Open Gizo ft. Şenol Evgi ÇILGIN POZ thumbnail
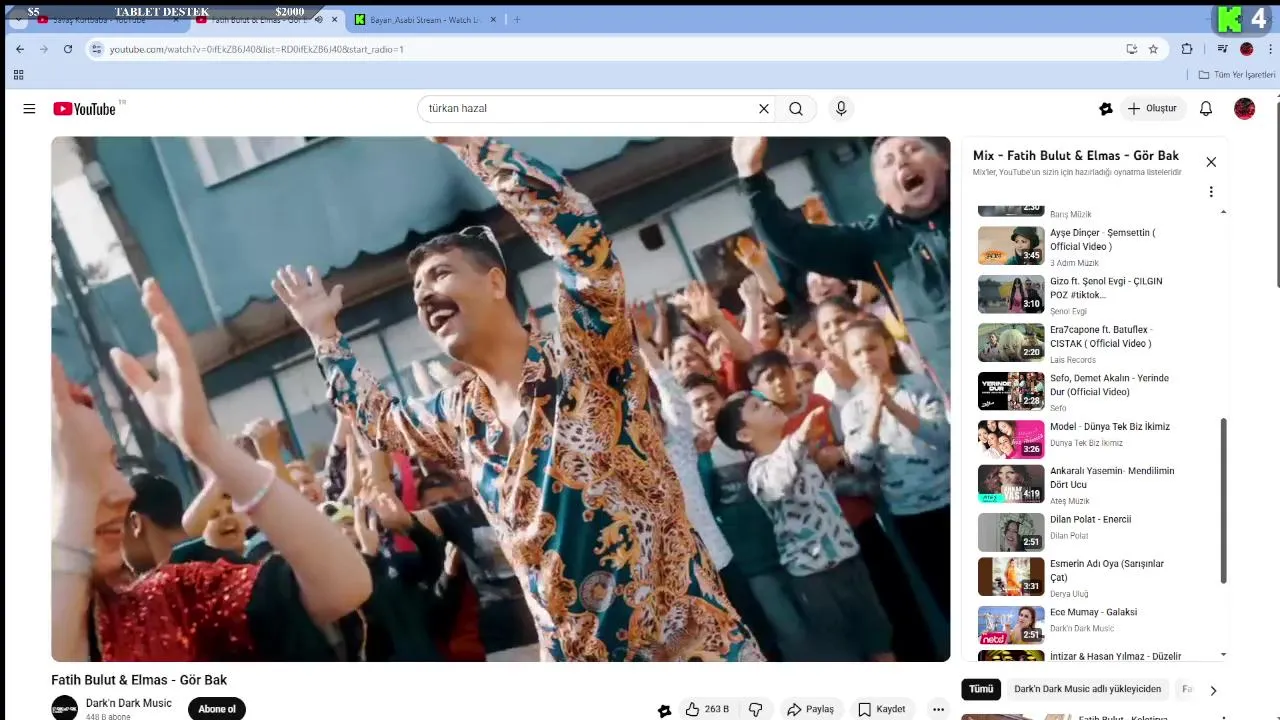Image resolution: width=1280 pixels, height=720 pixels. coord(1011,294)
